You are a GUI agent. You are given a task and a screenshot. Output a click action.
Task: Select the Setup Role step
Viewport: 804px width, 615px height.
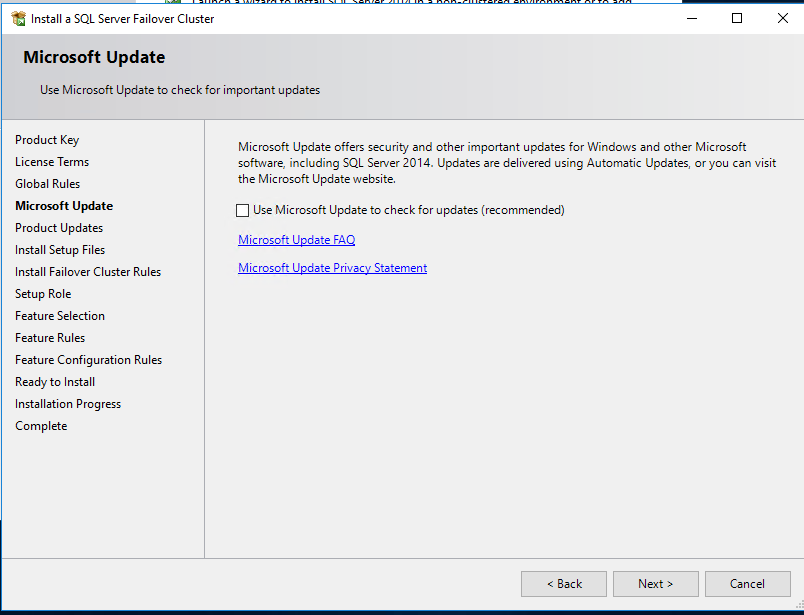(x=43, y=294)
